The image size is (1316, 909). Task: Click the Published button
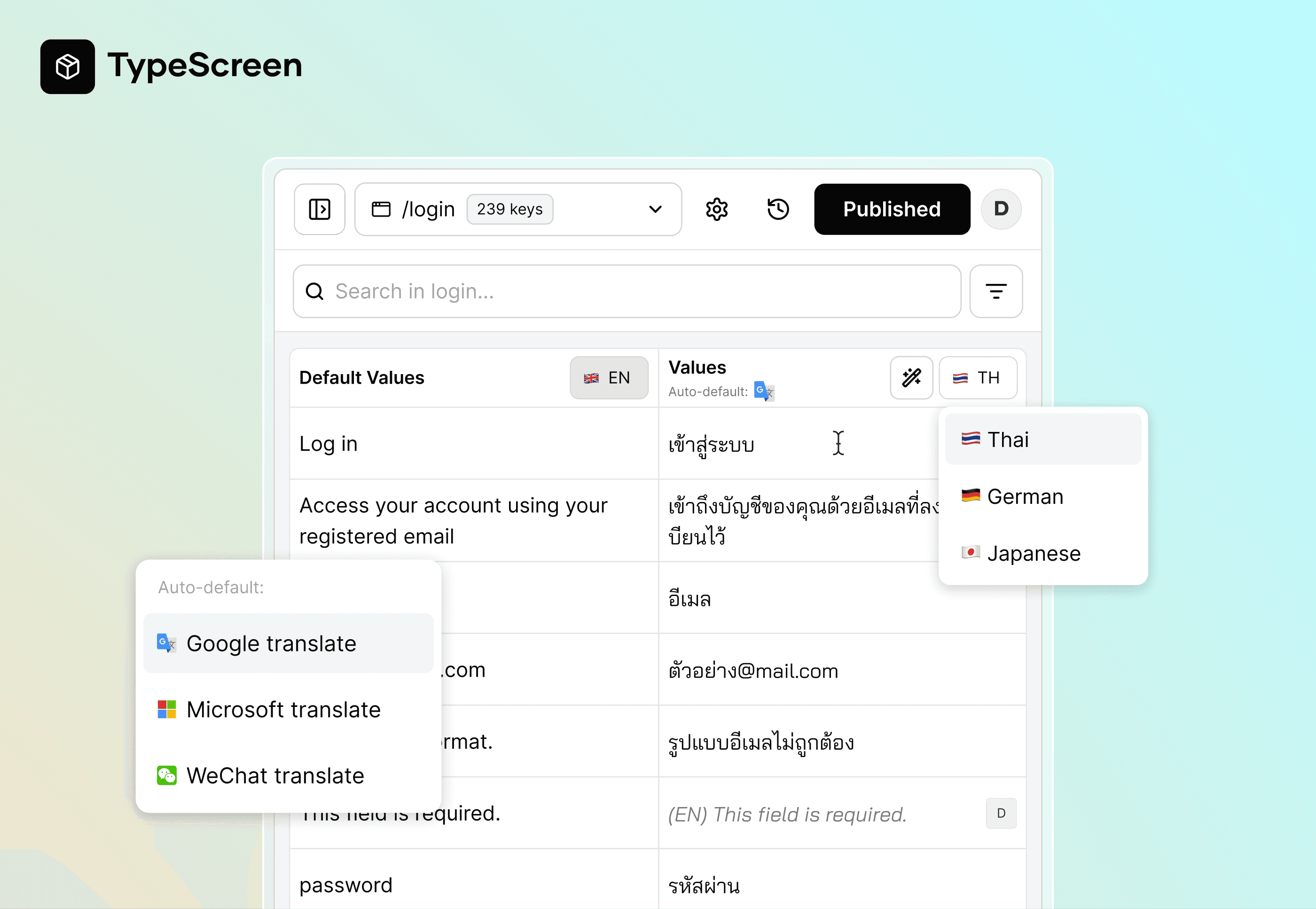pyautogui.click(x=891, y=209)
